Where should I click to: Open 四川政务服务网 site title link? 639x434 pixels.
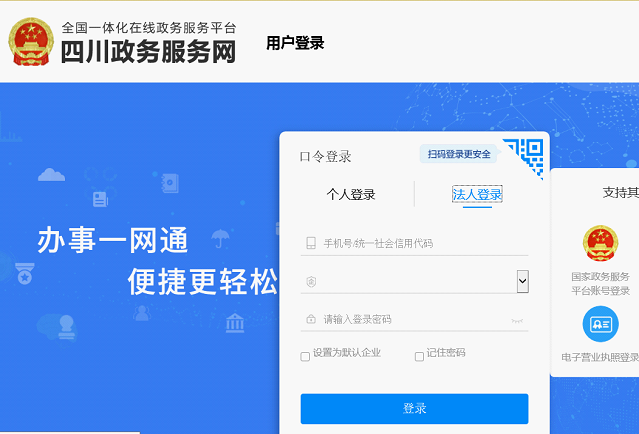149,52
